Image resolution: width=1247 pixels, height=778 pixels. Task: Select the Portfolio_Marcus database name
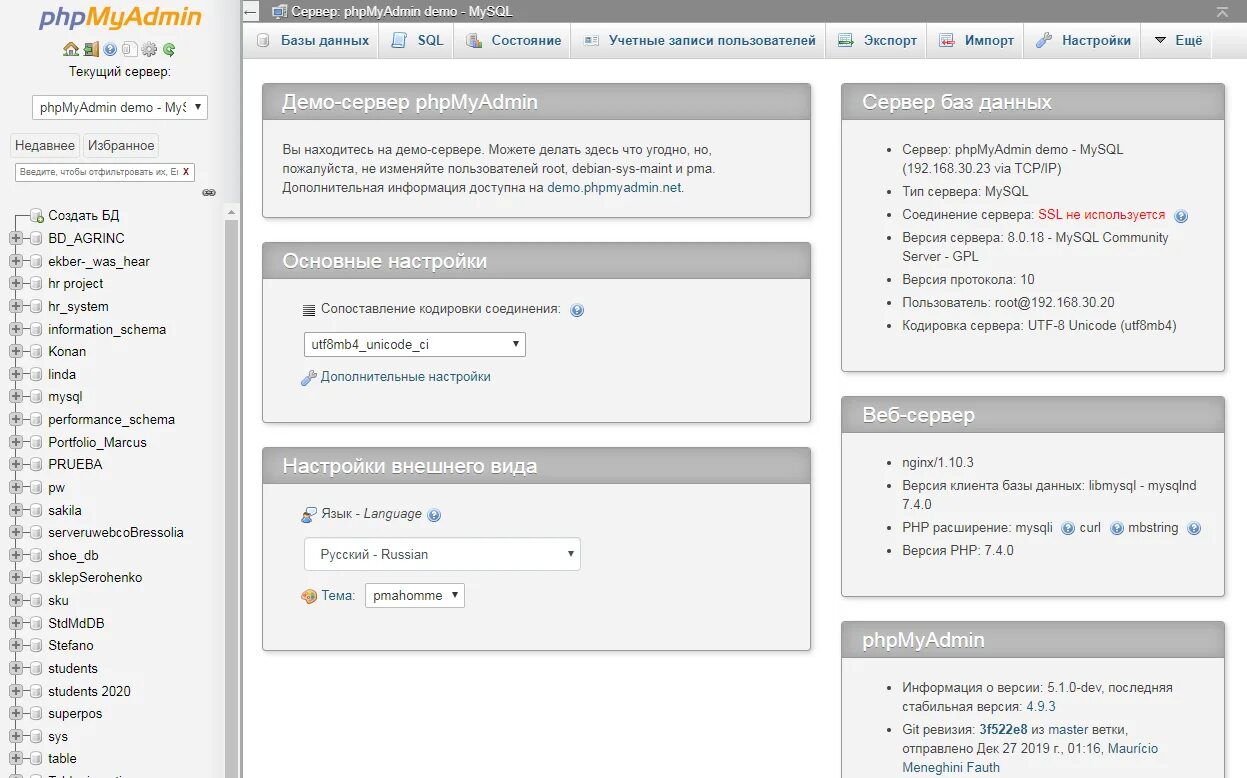click(x=97, y=442)
